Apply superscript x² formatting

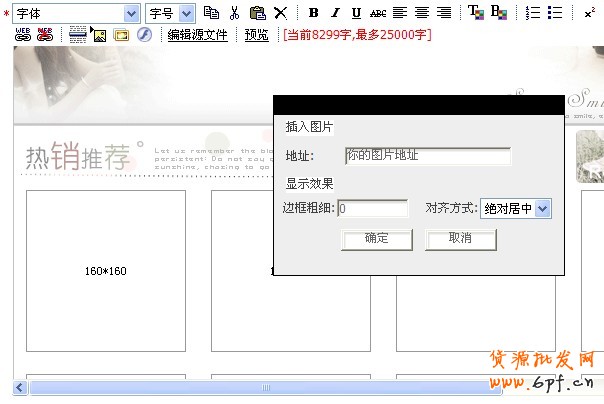tap(589, 13)
